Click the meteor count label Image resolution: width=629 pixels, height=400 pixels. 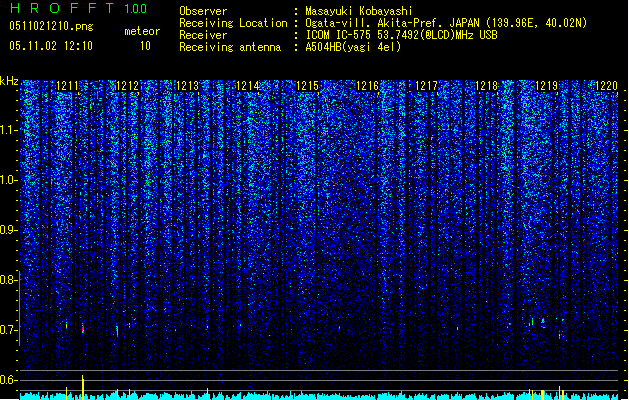pos(142,31)
